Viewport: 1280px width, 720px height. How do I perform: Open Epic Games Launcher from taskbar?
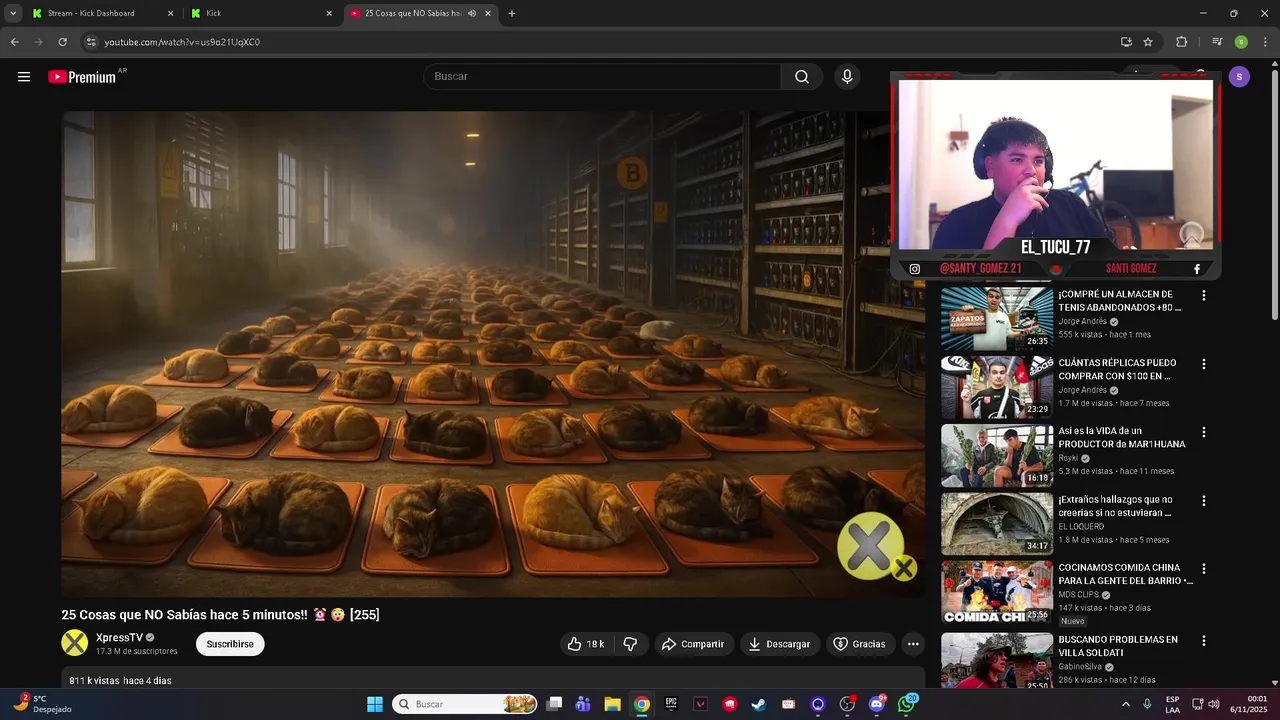671,704
